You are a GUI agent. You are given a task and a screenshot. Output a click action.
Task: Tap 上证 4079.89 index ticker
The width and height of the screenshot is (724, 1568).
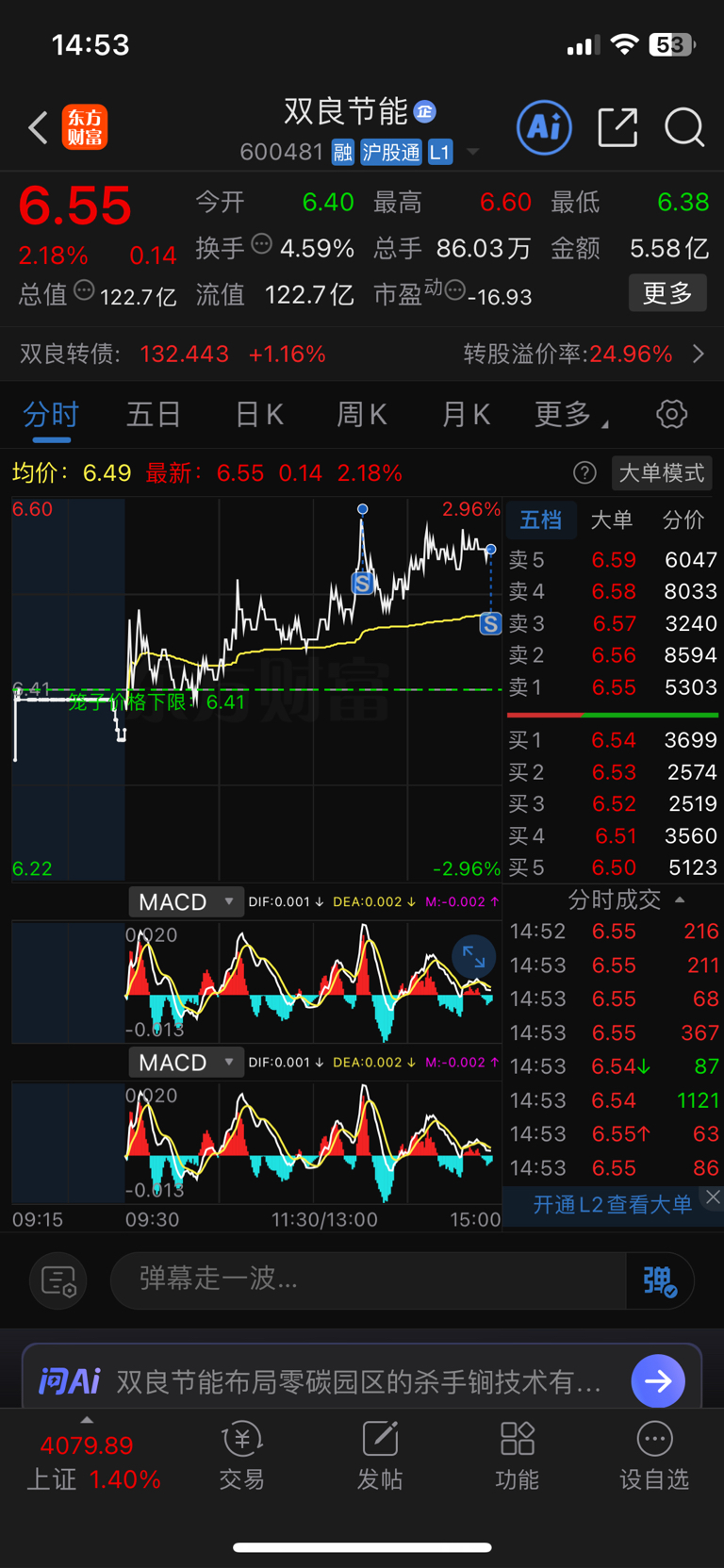coord(91,1461)
